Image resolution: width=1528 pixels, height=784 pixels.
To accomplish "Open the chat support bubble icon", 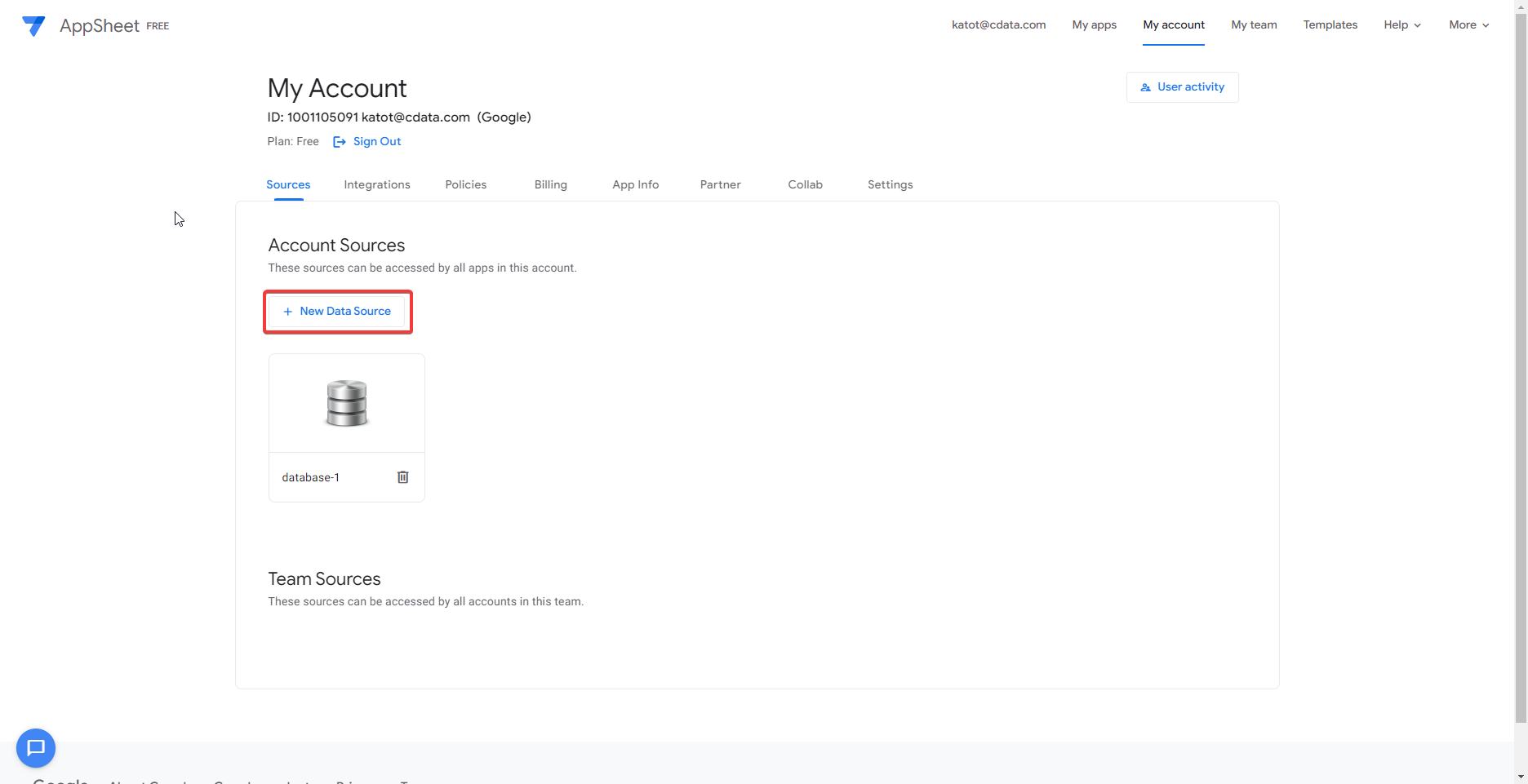I will coord(36,748).
